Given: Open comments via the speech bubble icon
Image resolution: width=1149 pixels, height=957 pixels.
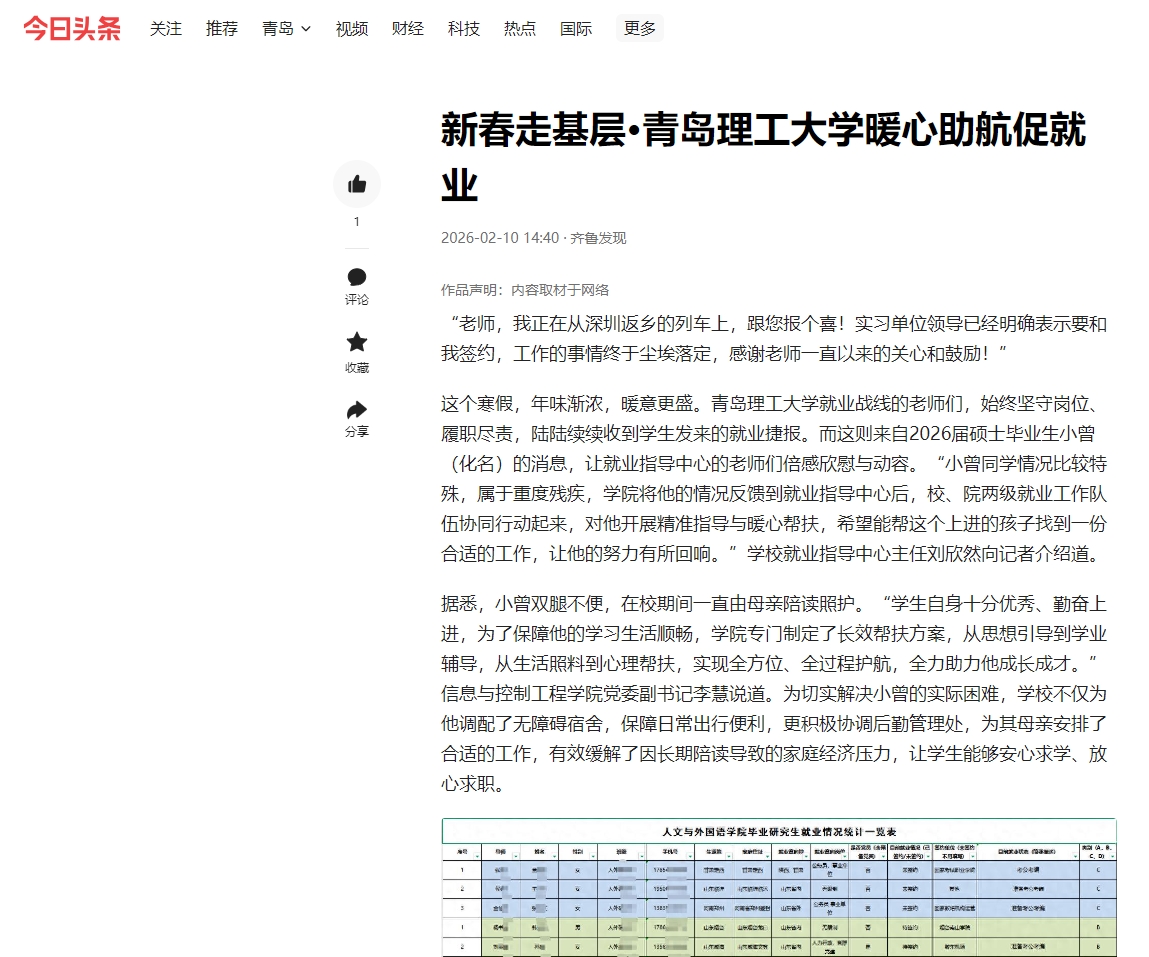Looking at the screenshot, I should (x=357, y=277).
